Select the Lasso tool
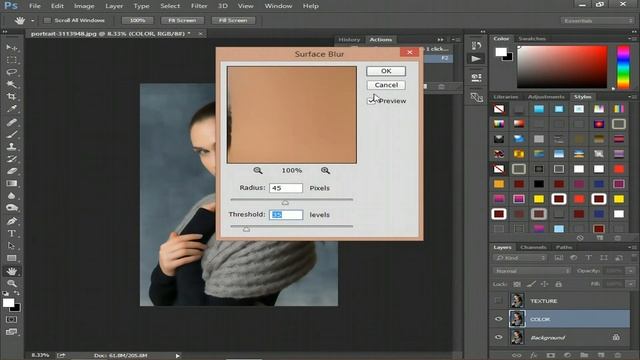The height and width of the screenshot is (360, 640). [11, 72]
